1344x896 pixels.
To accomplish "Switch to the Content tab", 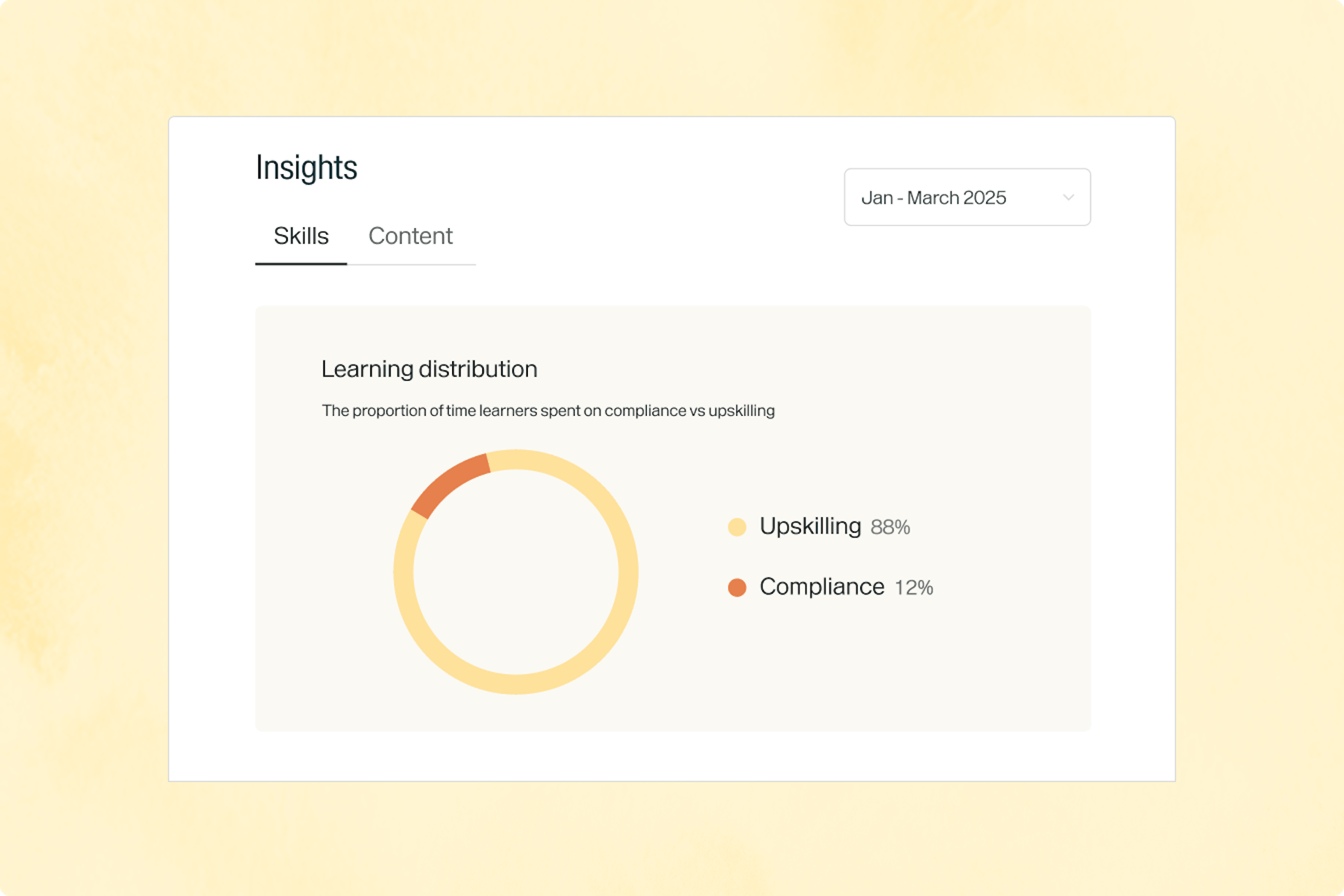I will coord(411,237).
